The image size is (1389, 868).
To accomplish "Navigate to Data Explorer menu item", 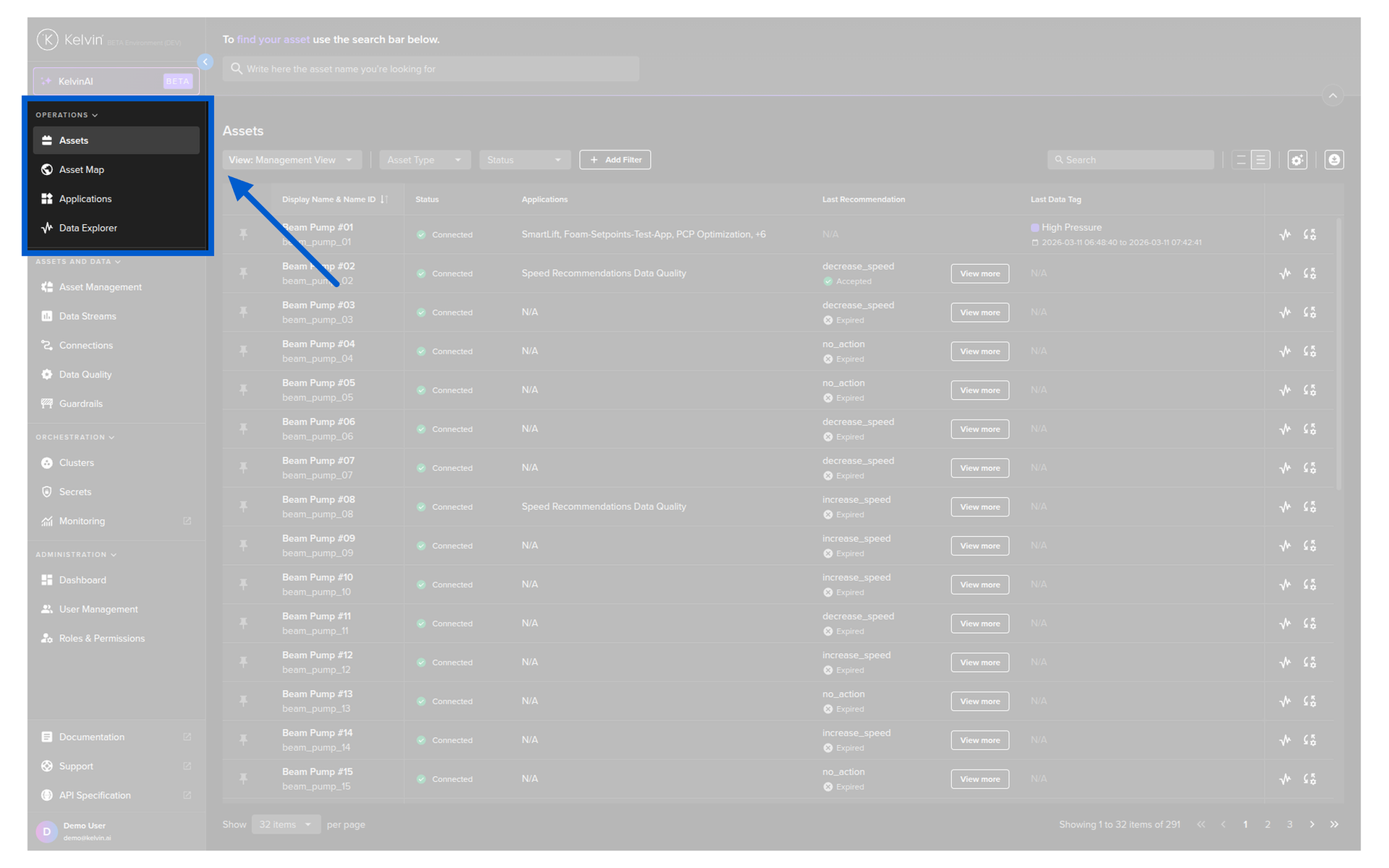I will (x=88, y=228).
